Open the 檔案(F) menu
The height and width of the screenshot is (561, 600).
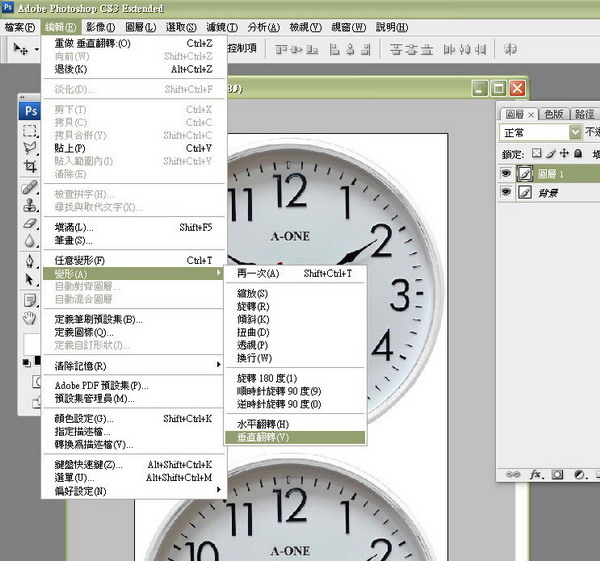click(x=20, y=27)
